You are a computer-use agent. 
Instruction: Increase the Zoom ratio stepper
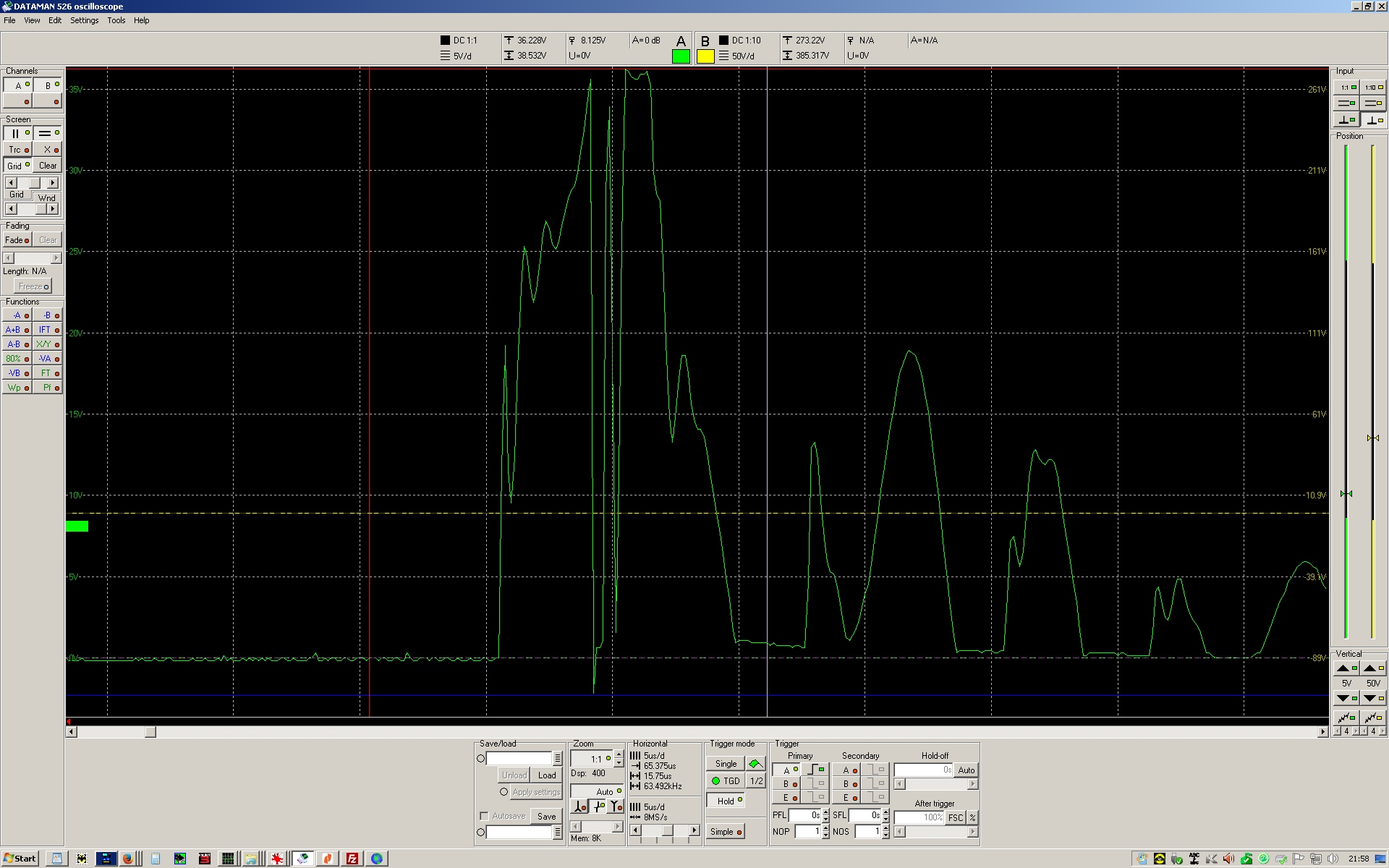coord(619,754)
